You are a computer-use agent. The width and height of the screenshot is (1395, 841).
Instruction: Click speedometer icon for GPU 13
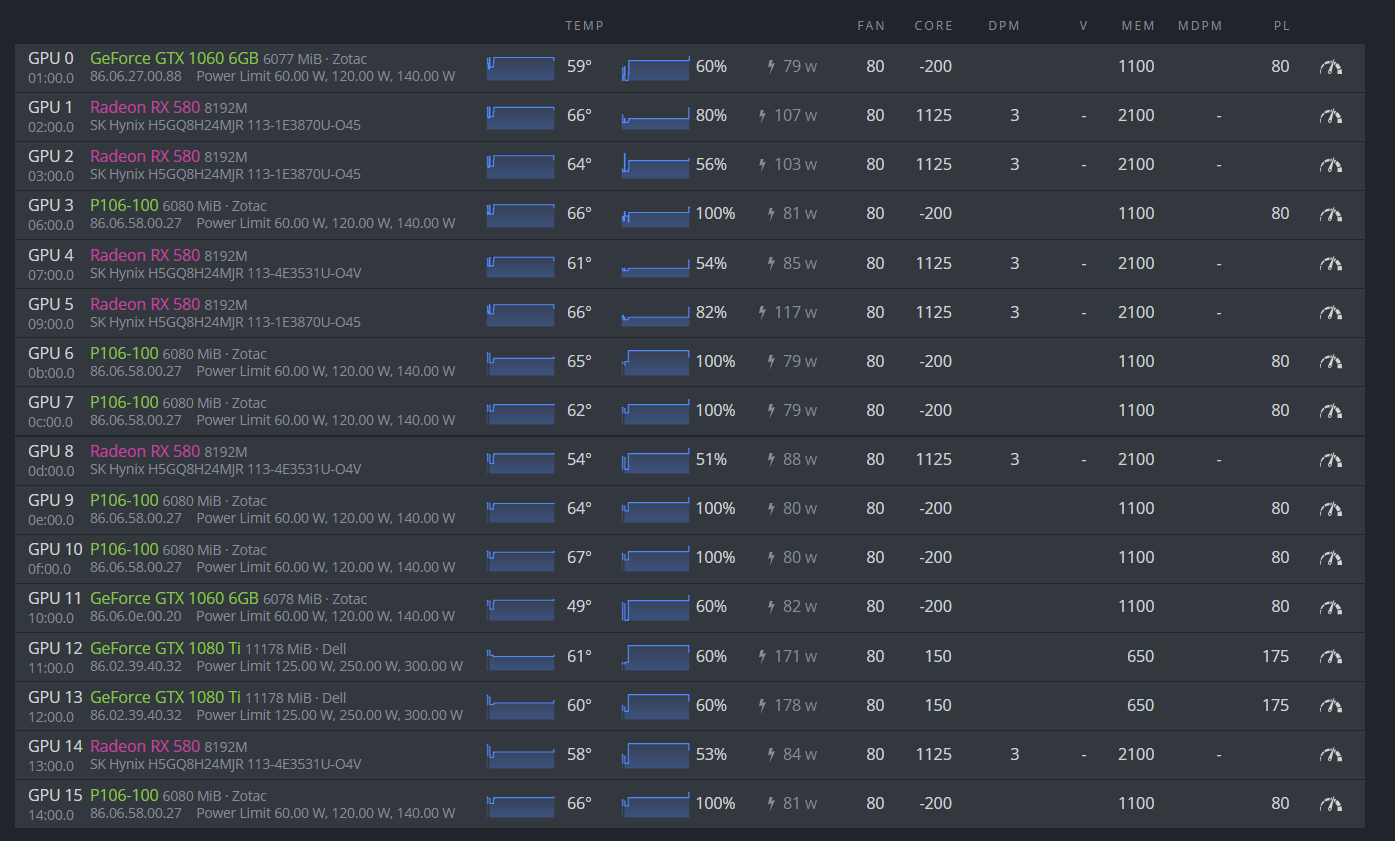click(x=1330, y=706)
